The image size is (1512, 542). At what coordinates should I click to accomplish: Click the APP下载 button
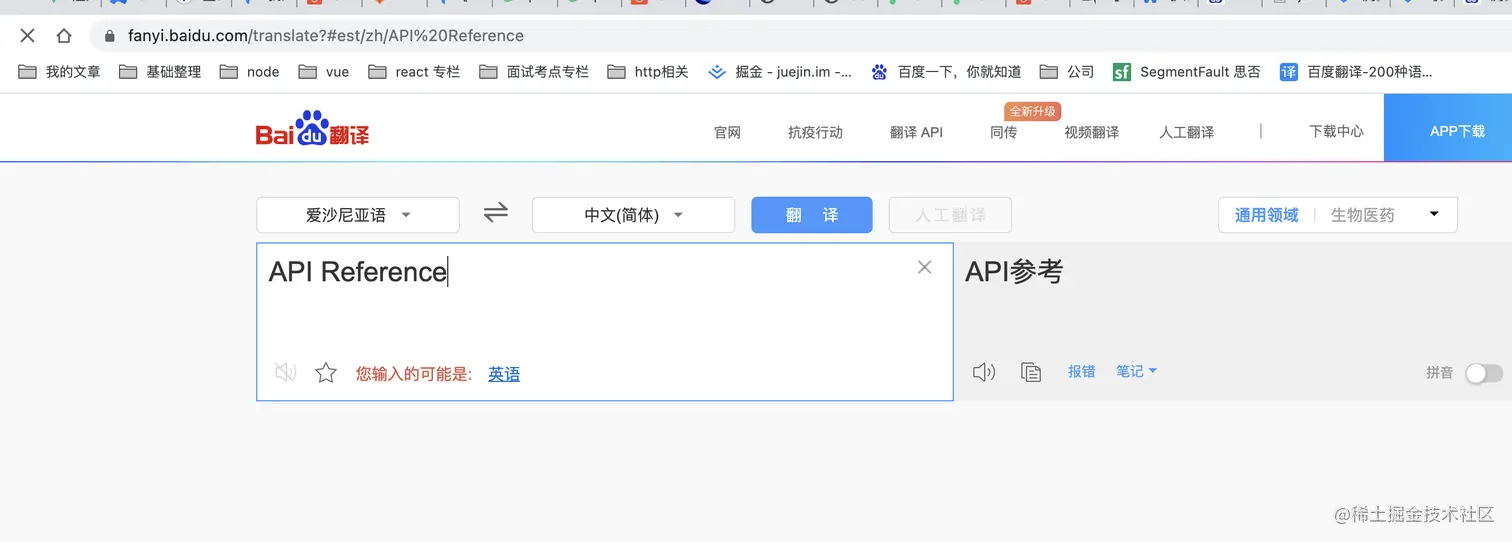click(1448, 128)
